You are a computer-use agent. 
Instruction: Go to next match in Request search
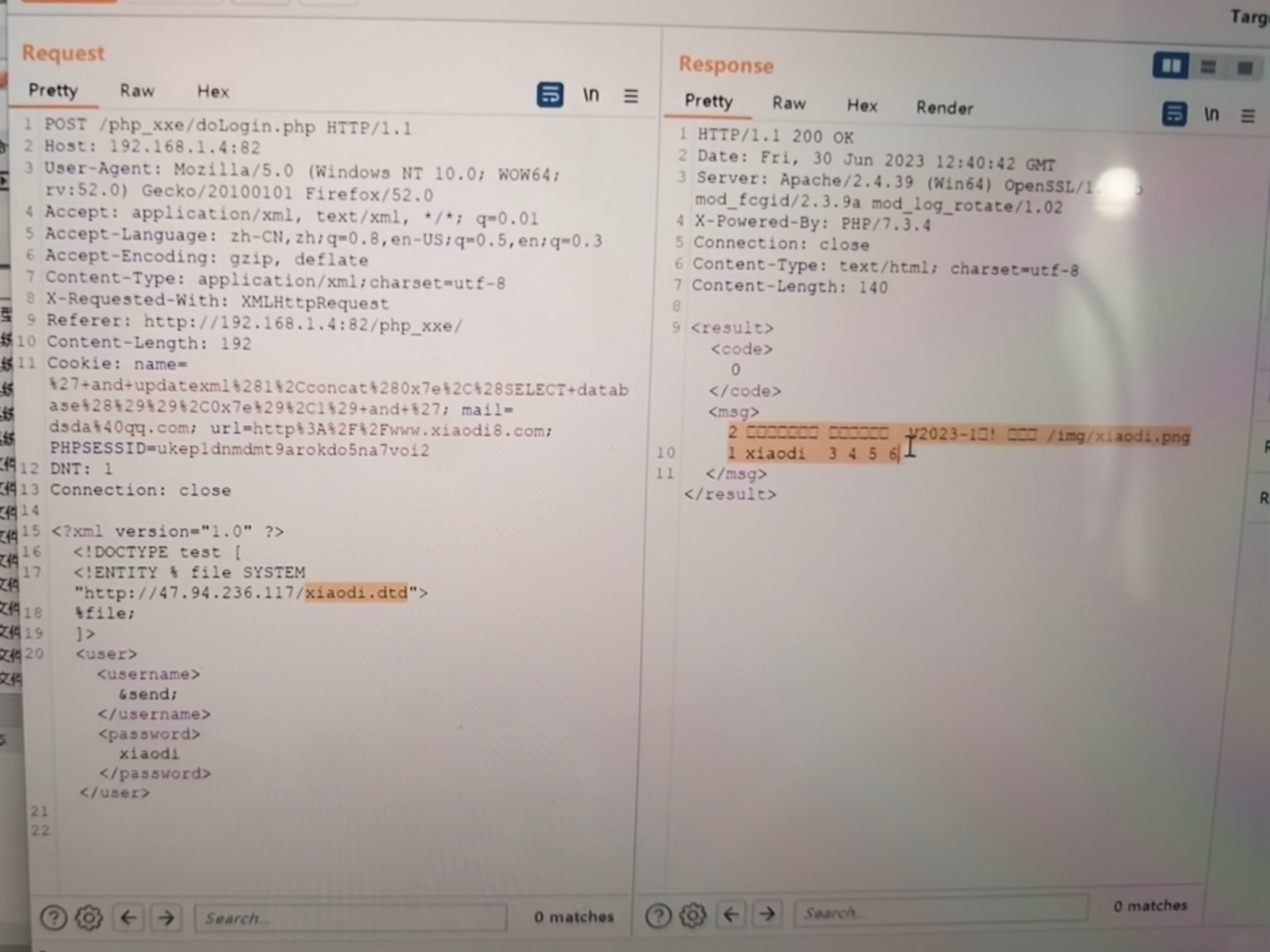point(166,918)
